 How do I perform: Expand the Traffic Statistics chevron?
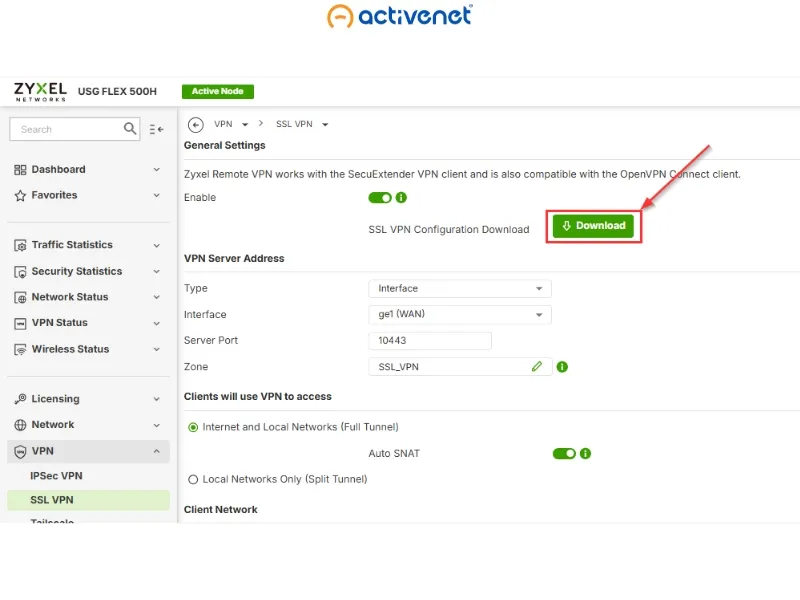(157, 245)
